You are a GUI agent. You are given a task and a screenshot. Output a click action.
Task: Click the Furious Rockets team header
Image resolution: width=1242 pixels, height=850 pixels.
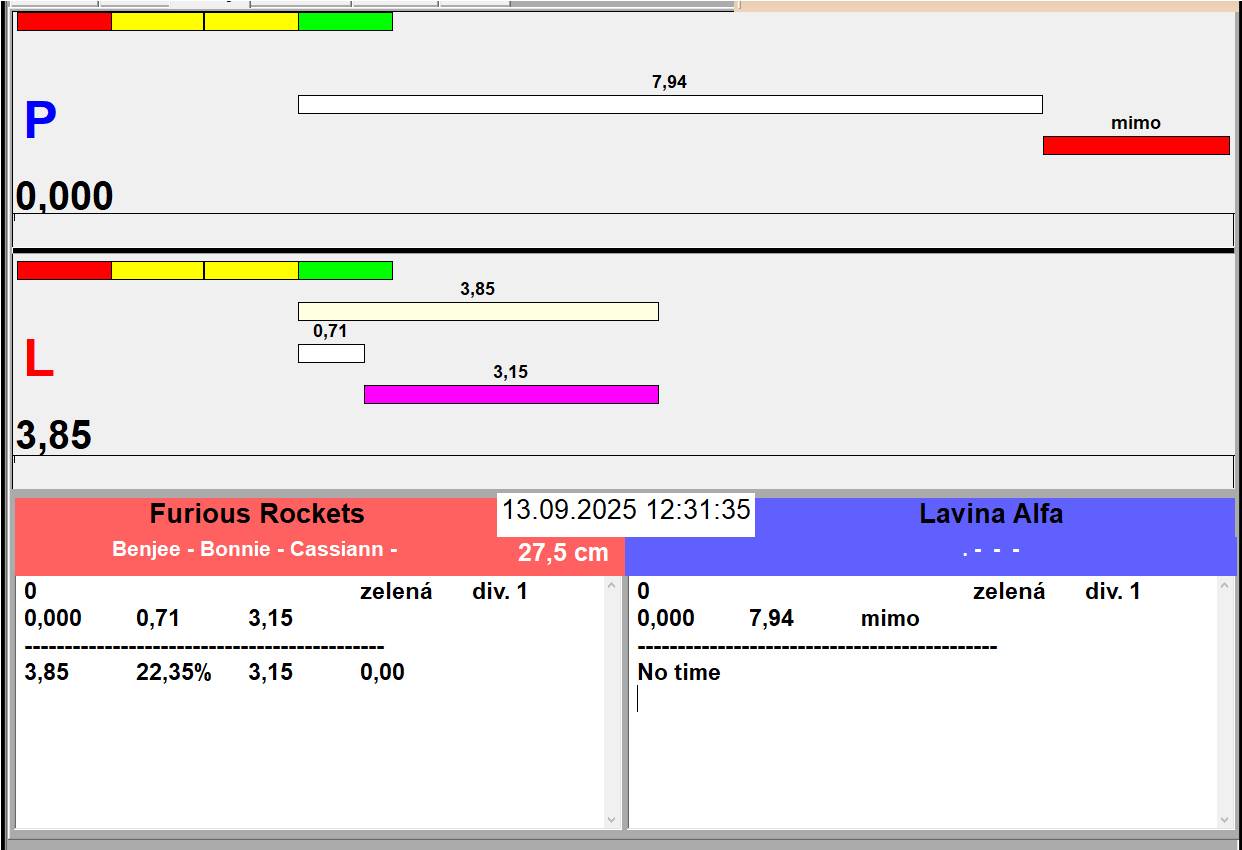(257, 514)
